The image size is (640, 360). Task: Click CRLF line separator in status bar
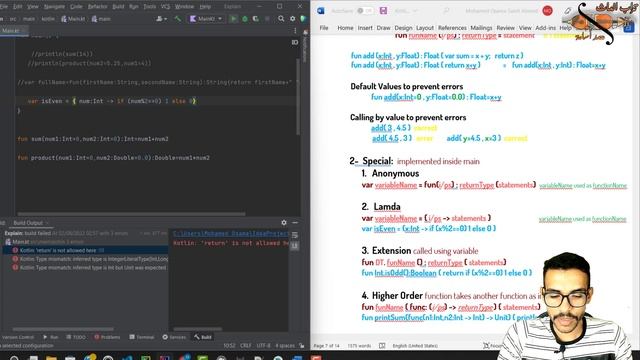pyautogui.click(x=246, y=346)
